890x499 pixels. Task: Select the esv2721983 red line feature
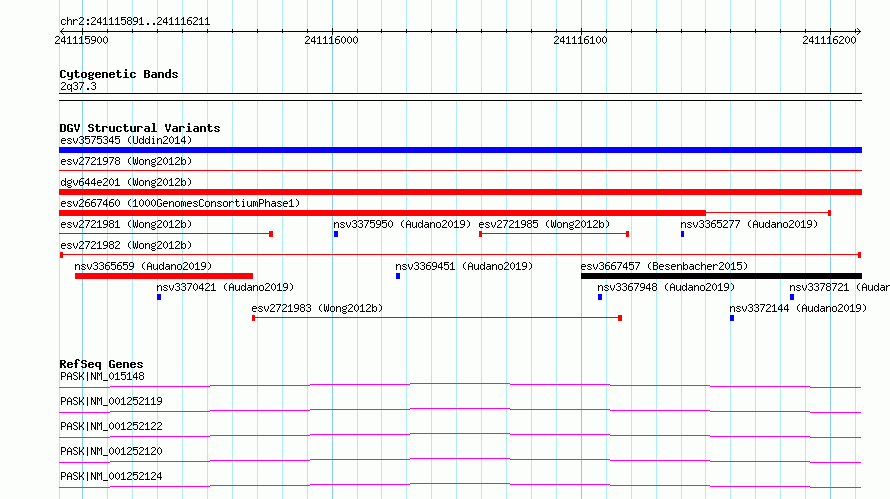(x=437, y=318)
